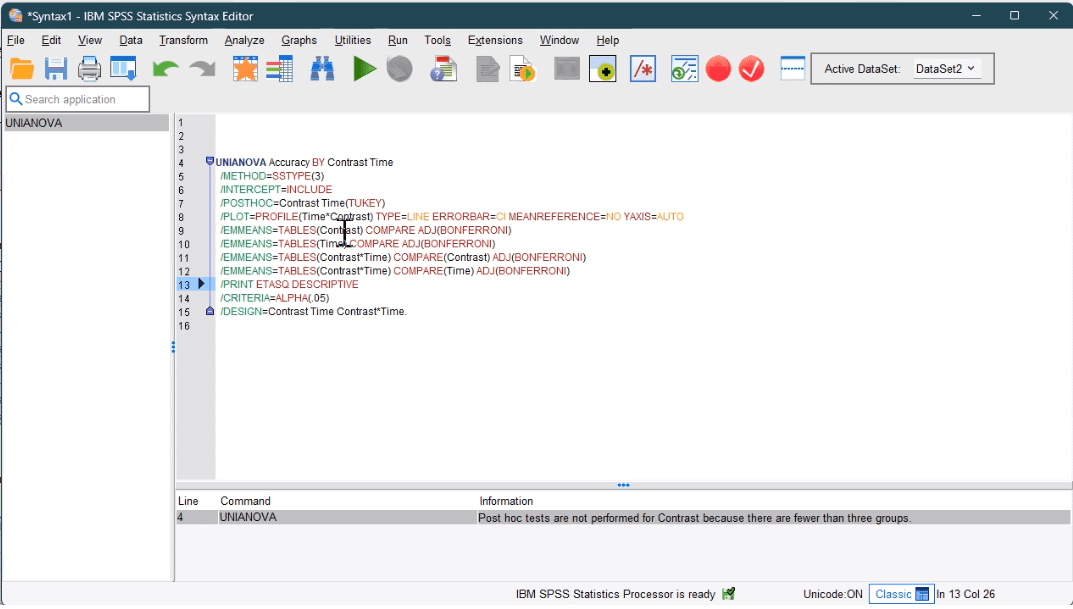Click the Open folder icon
The width and height of the screenshot is (1073, 609).
click(21, 68)
